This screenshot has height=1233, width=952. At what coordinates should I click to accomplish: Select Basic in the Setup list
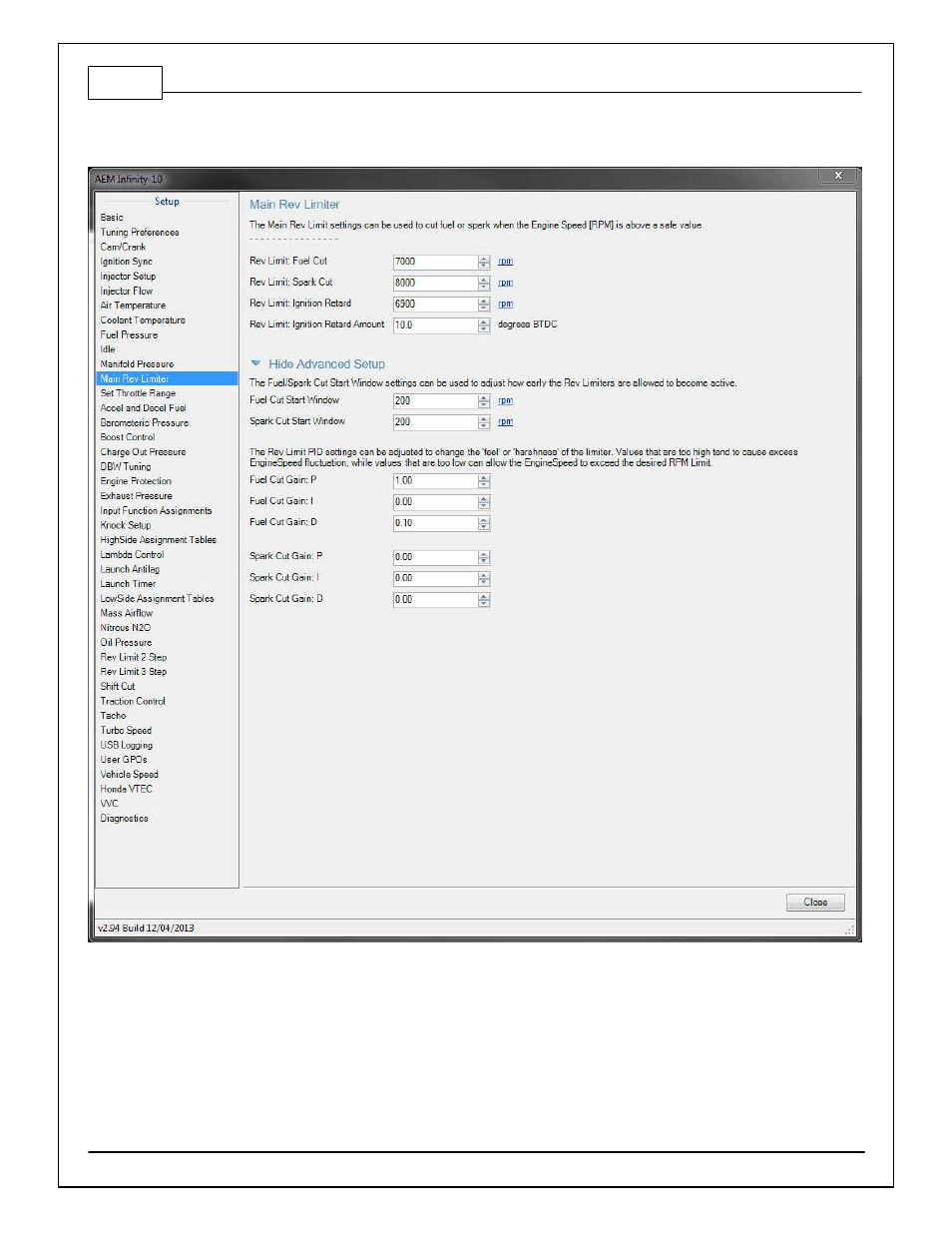(x=112, y=218)
